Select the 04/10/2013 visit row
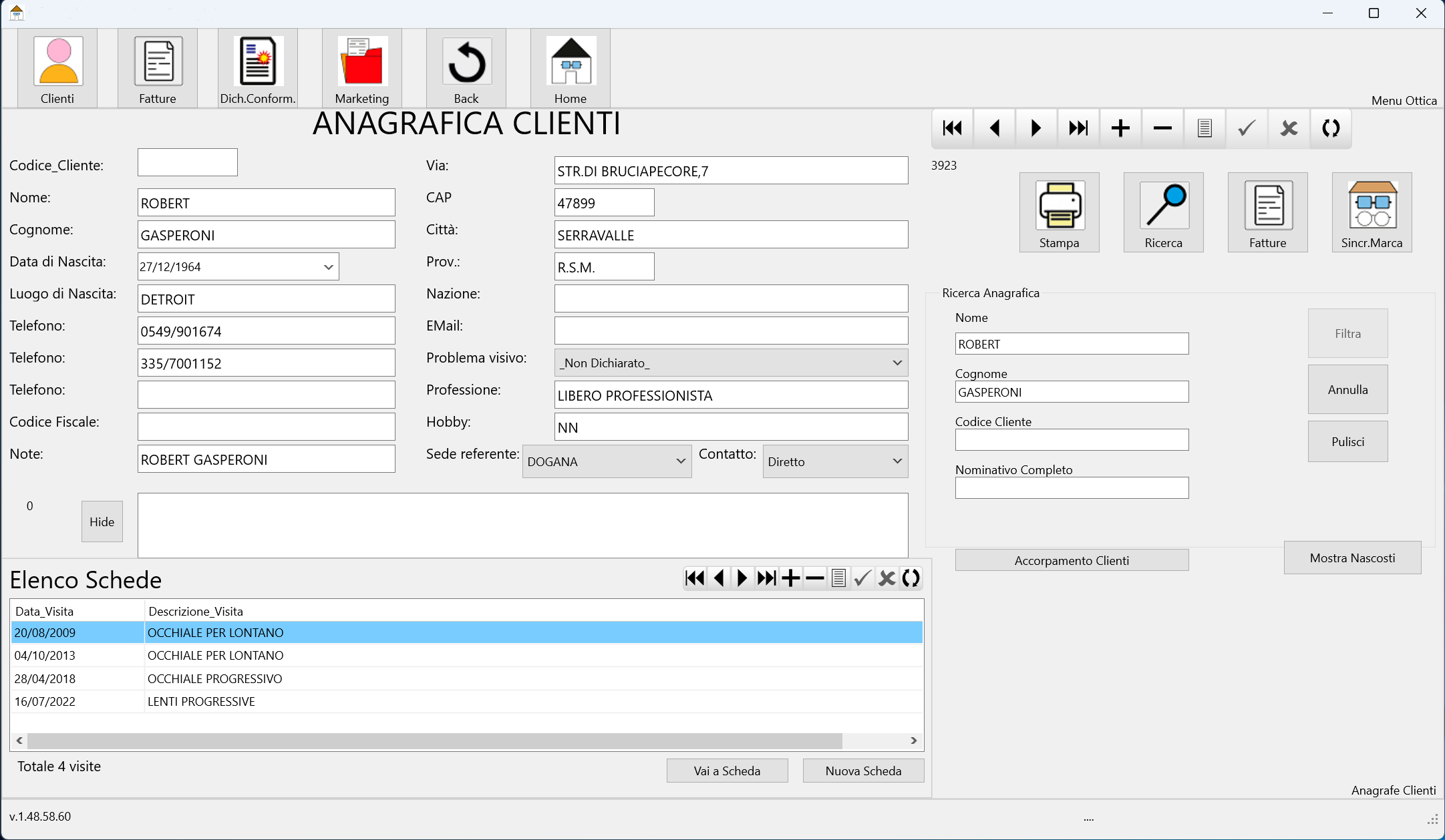1445x840 pixels. tap(467, 656)
